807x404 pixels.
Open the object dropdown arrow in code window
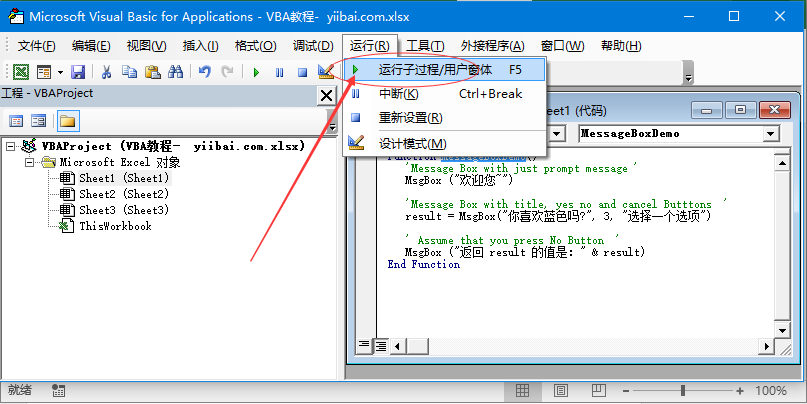click(557, 134)
